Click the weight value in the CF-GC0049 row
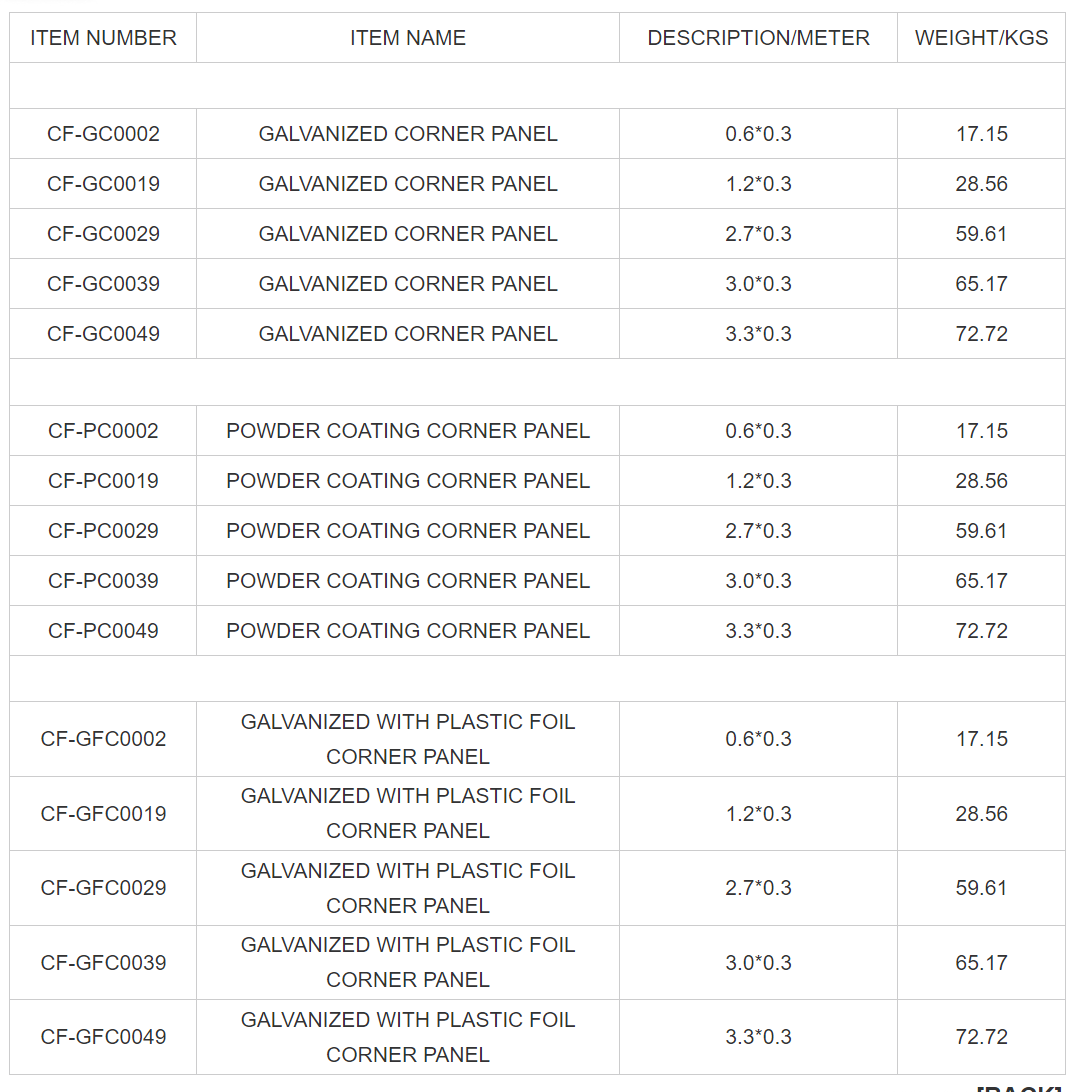This screenshot has width=1076, height=1092. tap(981, 334)
